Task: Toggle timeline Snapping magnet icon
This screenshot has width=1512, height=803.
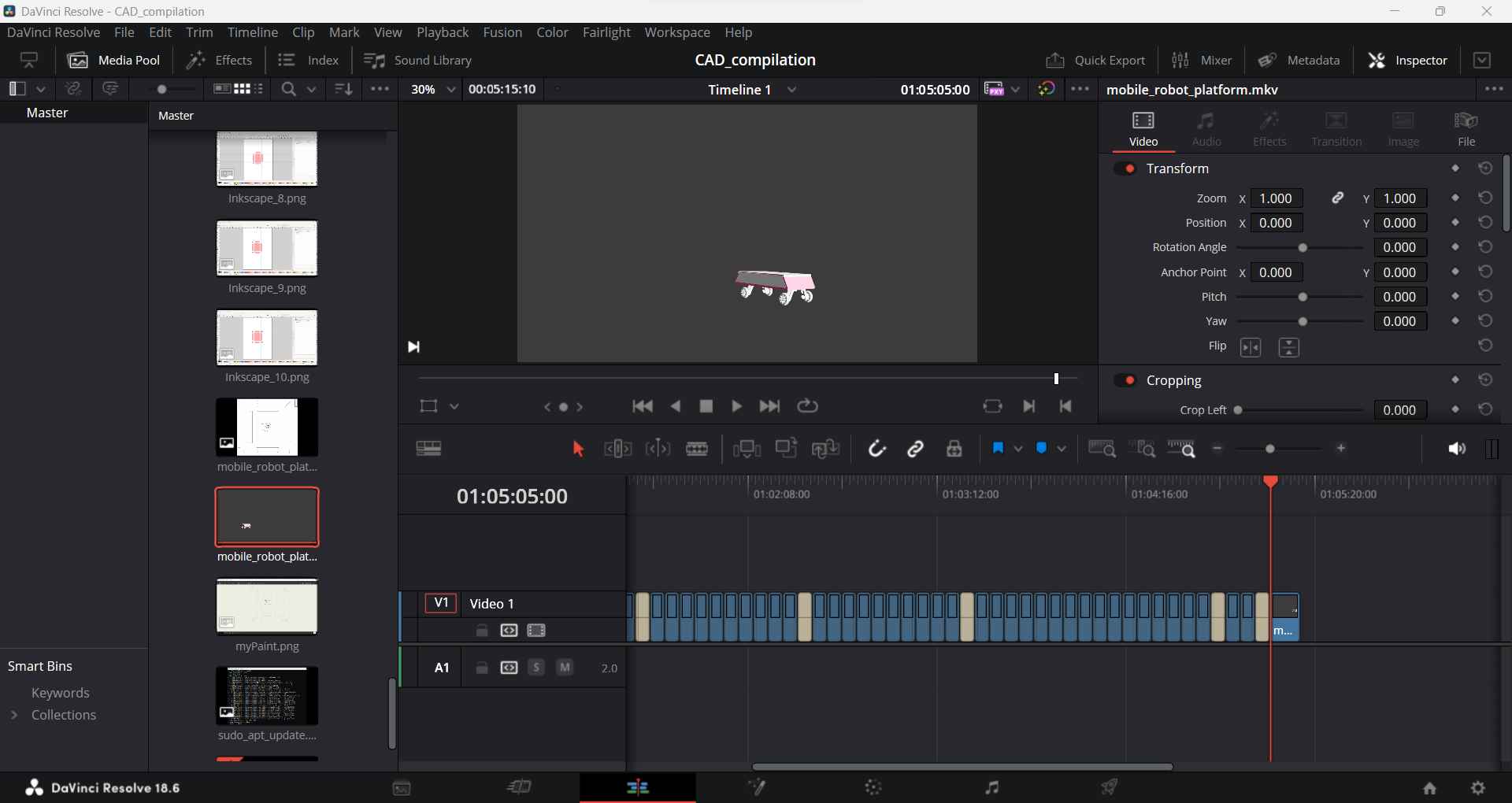Action: (x=876, y=449)
